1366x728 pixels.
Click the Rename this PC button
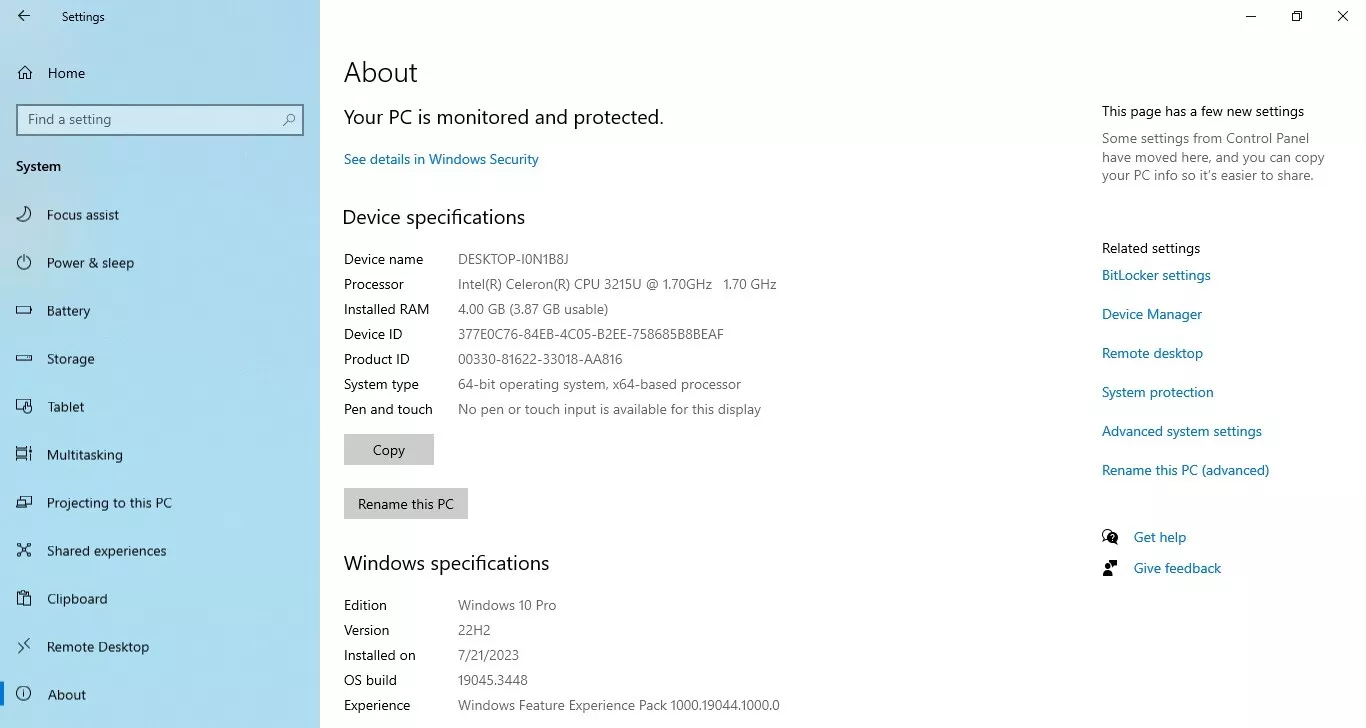pyautogui.click(x=406, y=504)
